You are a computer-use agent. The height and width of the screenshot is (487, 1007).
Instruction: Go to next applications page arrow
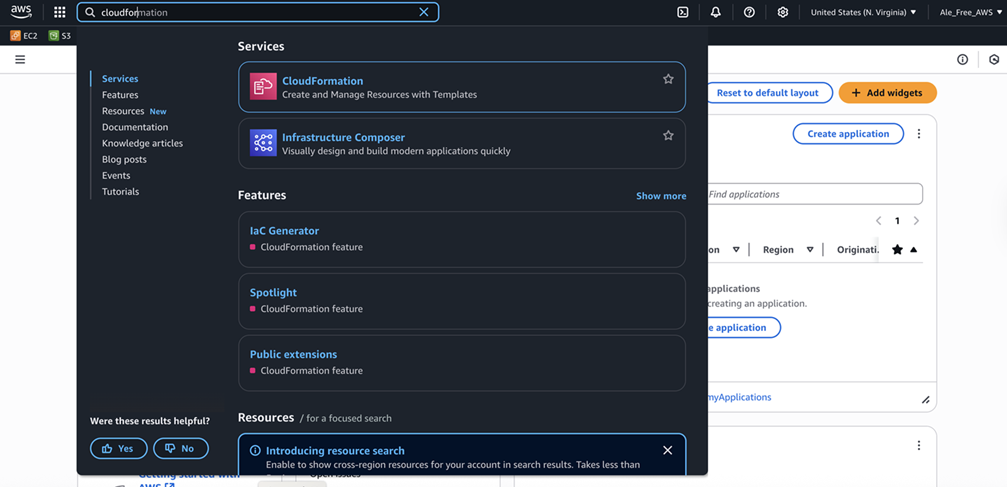(x=916, y=221)
